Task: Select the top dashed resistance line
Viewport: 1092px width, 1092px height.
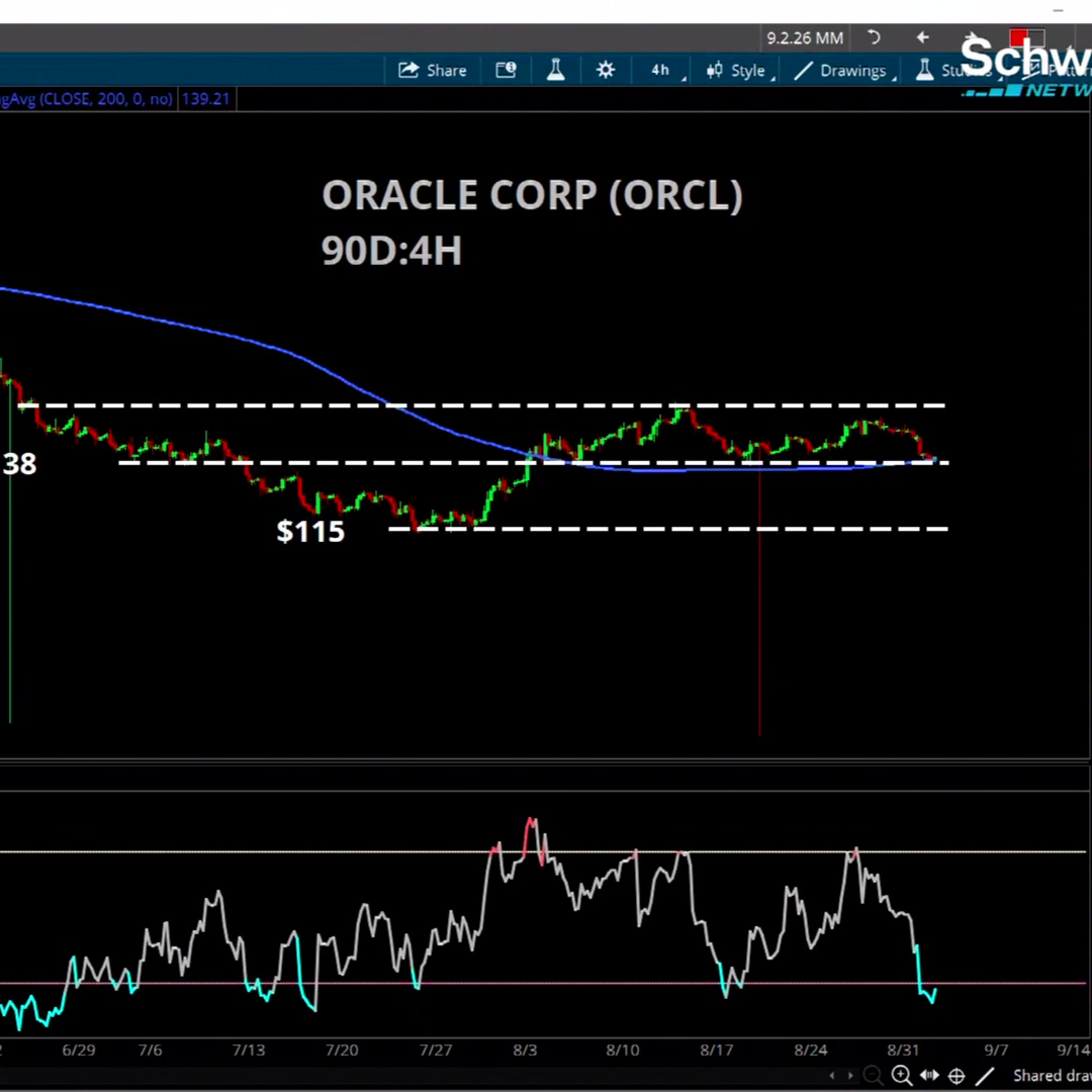Action: point(482,406)
